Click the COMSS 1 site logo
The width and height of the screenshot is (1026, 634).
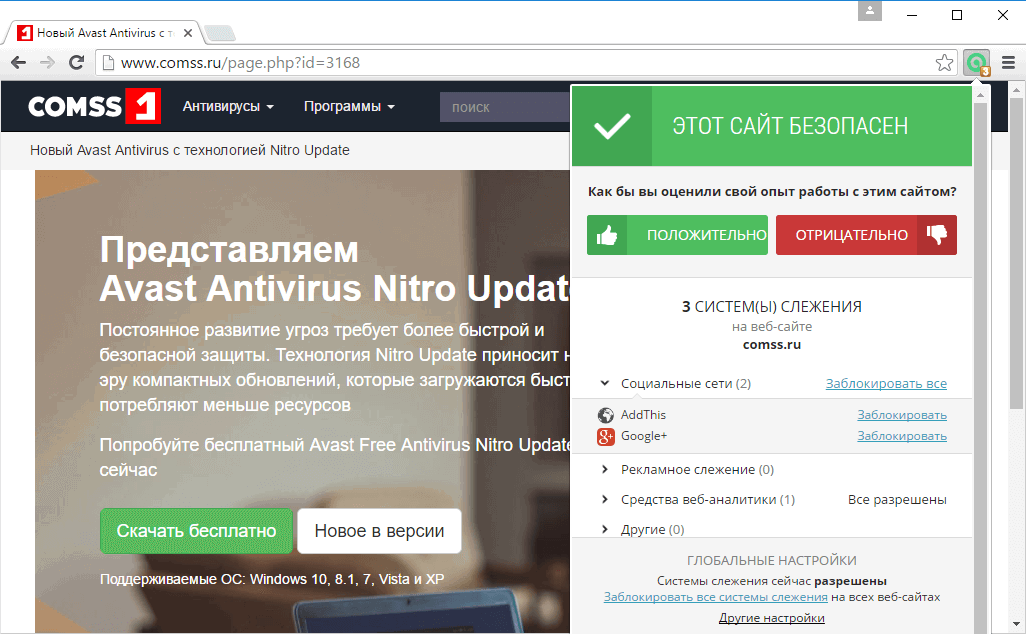tap(93, 107)
